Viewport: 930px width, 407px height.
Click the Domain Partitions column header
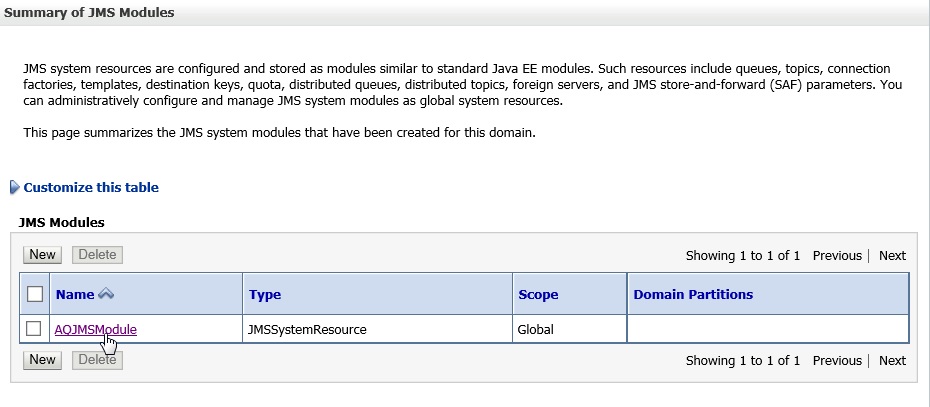pos(693,294)
